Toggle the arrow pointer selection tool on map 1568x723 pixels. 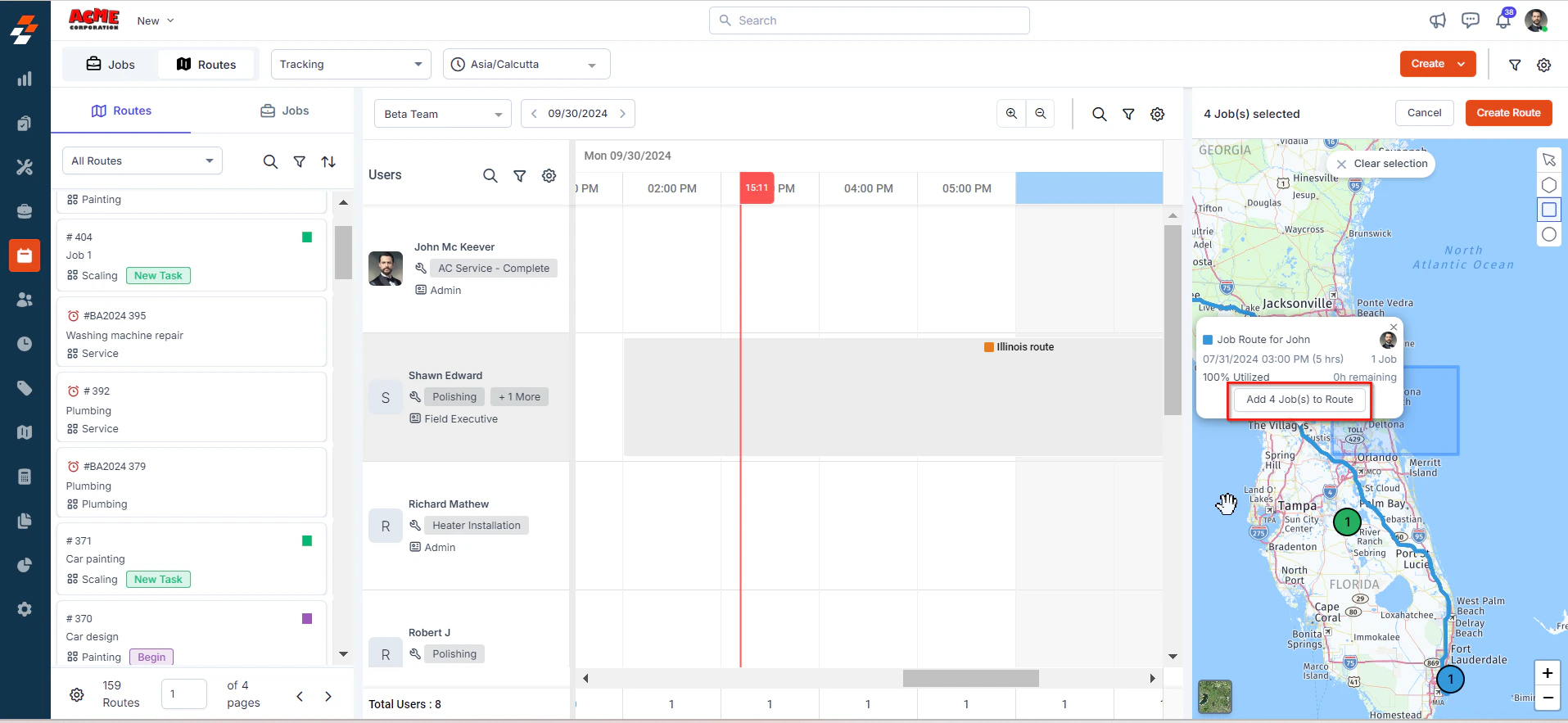[1548, 160]
